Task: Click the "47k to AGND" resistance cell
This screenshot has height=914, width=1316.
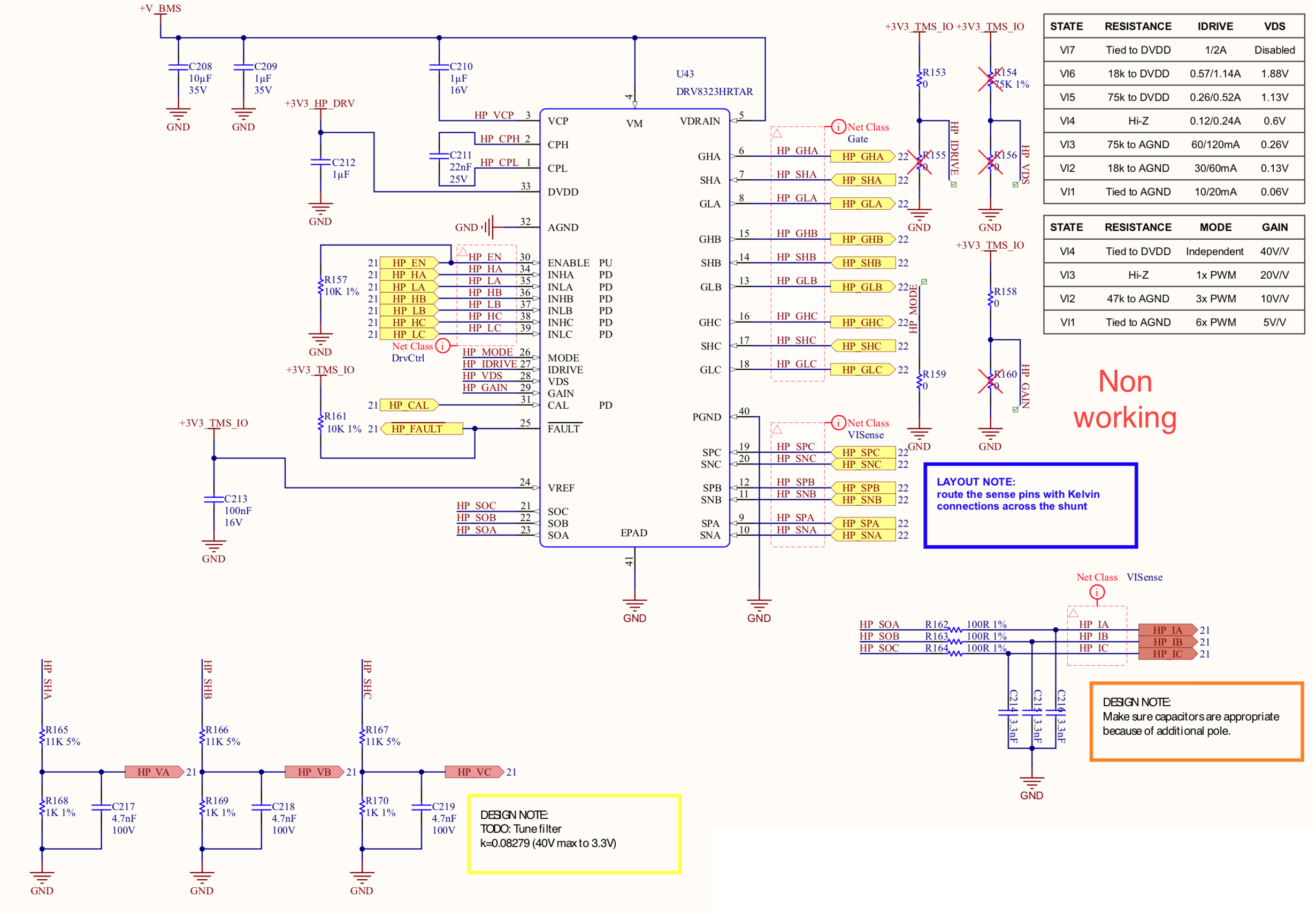Action: click(x=1137, y=299)
